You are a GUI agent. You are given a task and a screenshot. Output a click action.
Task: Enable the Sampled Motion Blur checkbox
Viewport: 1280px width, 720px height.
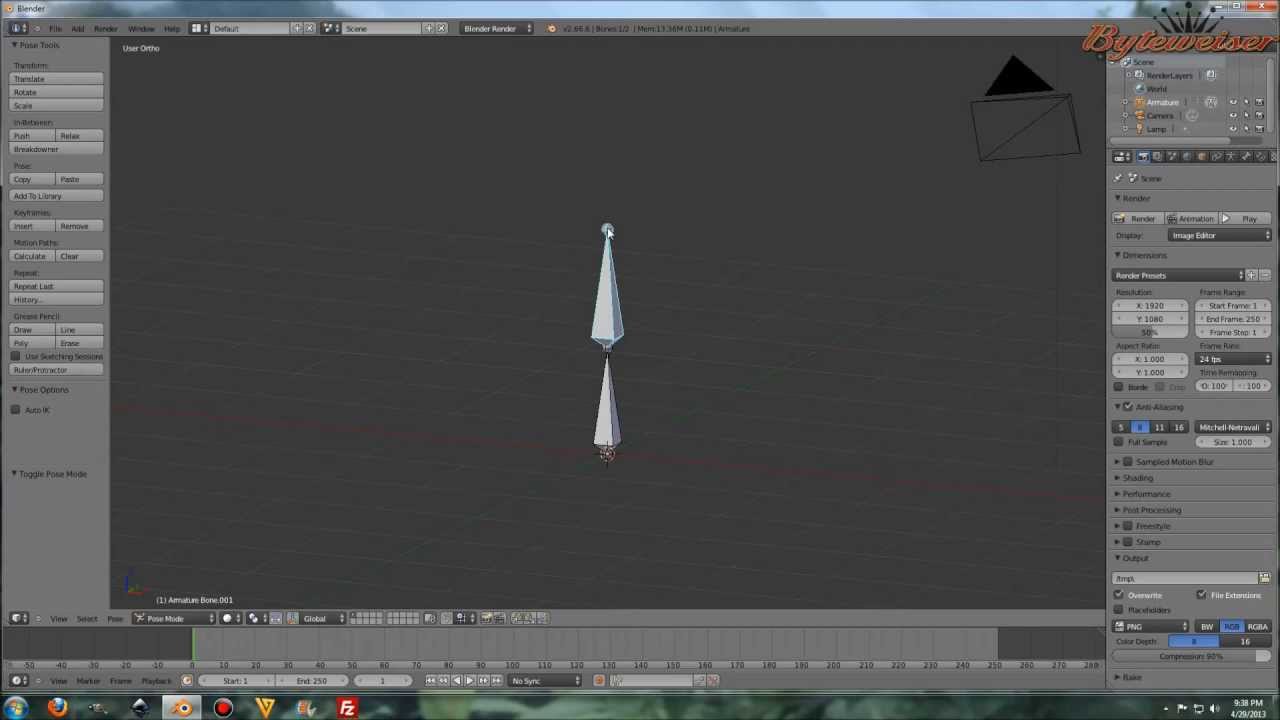click(1128, 462)
